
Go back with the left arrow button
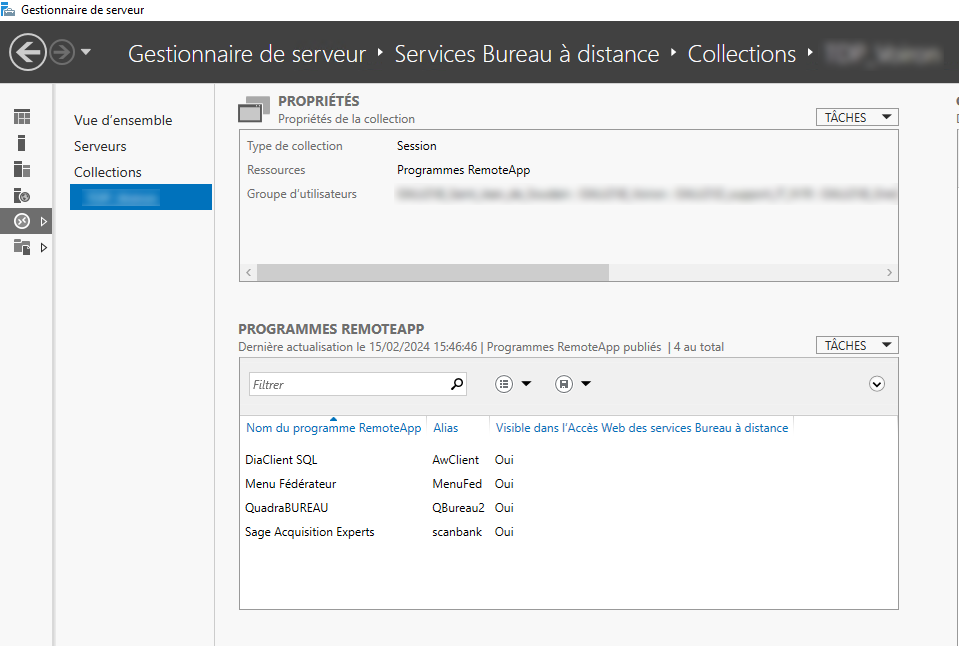(x=28, y=53)
